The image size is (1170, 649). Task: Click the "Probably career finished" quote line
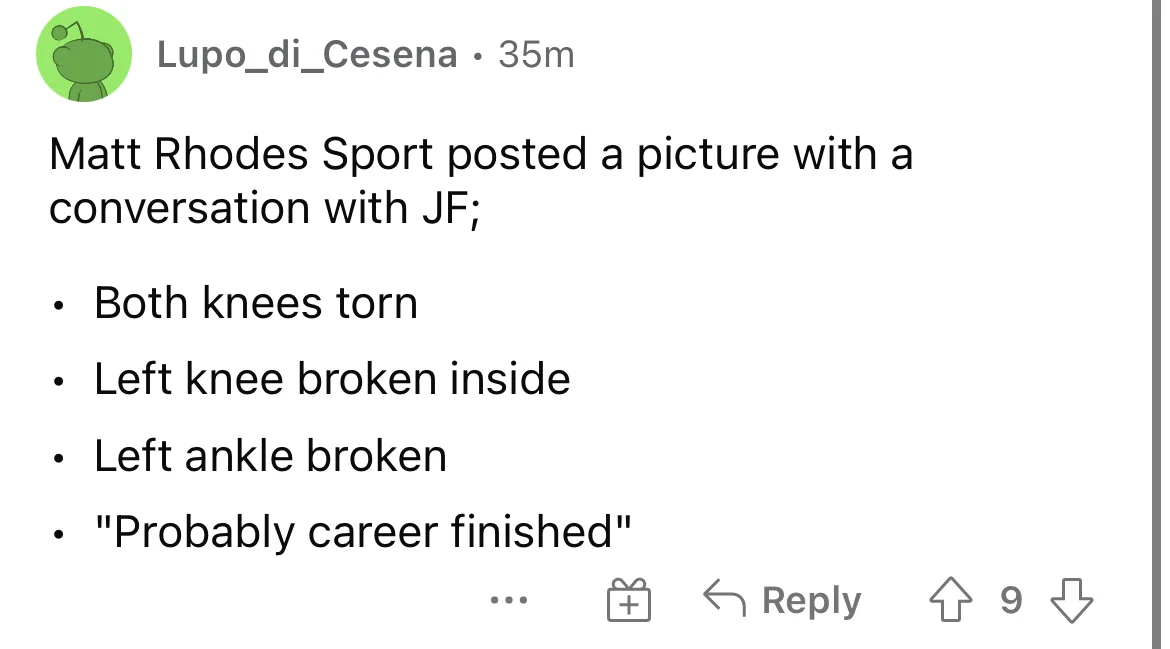364,531
